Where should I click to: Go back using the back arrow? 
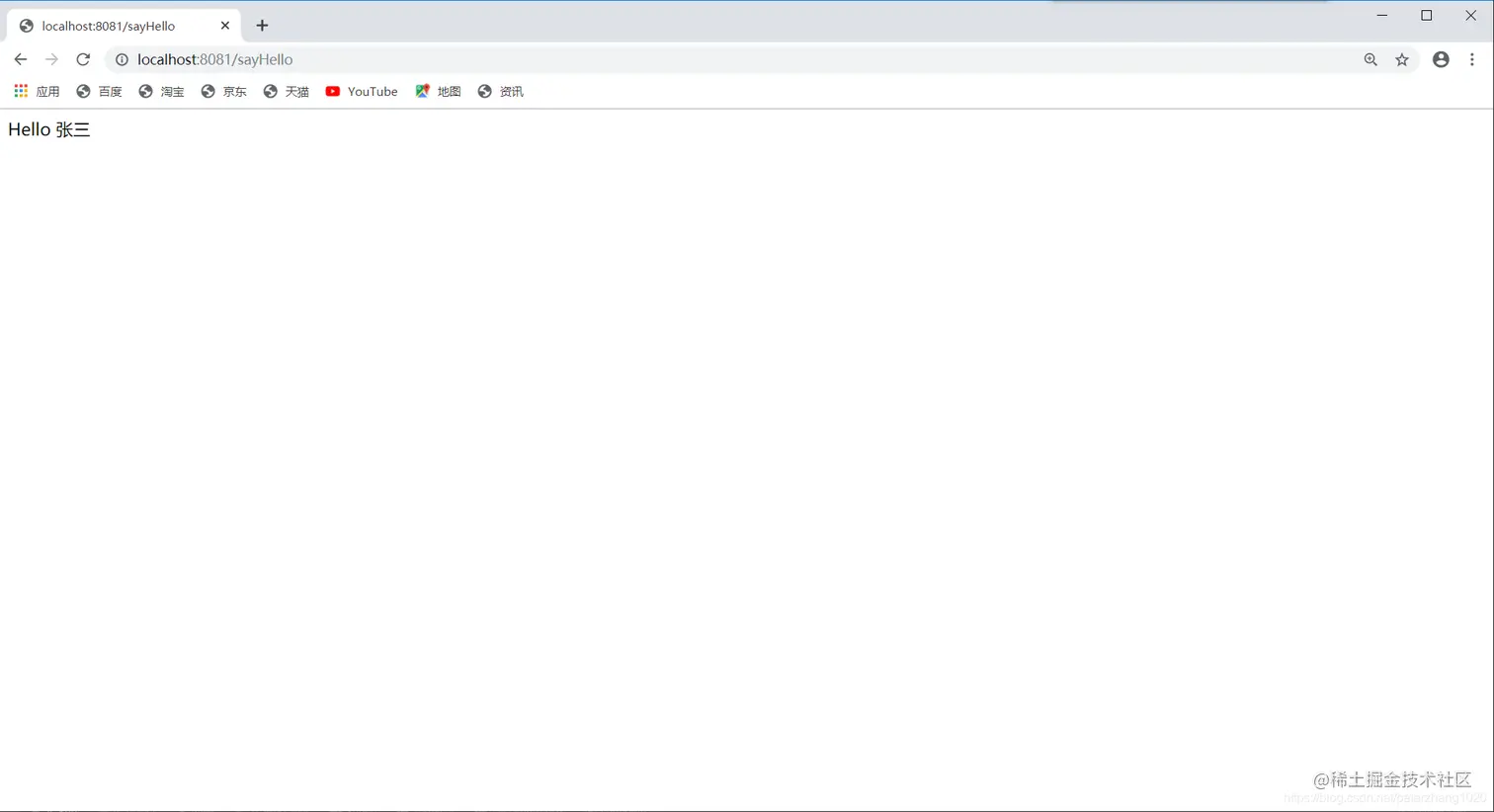[21, 59]
